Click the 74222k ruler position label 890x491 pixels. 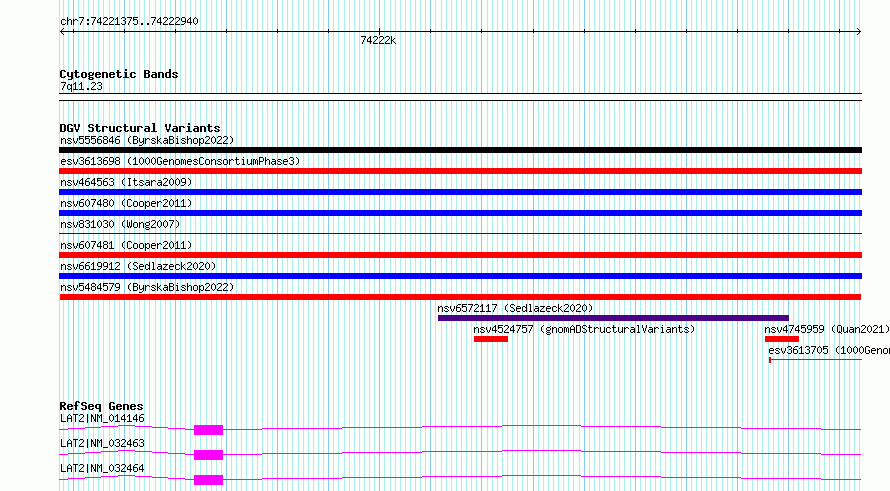[x=378, y=40]
